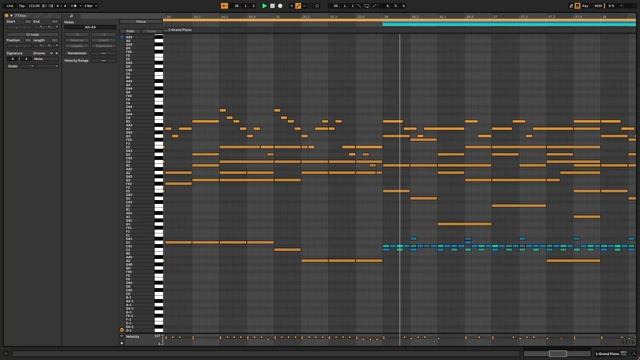640x360 pixels.
Task: Click the Stop button in the transport
Action: point(272,6)
